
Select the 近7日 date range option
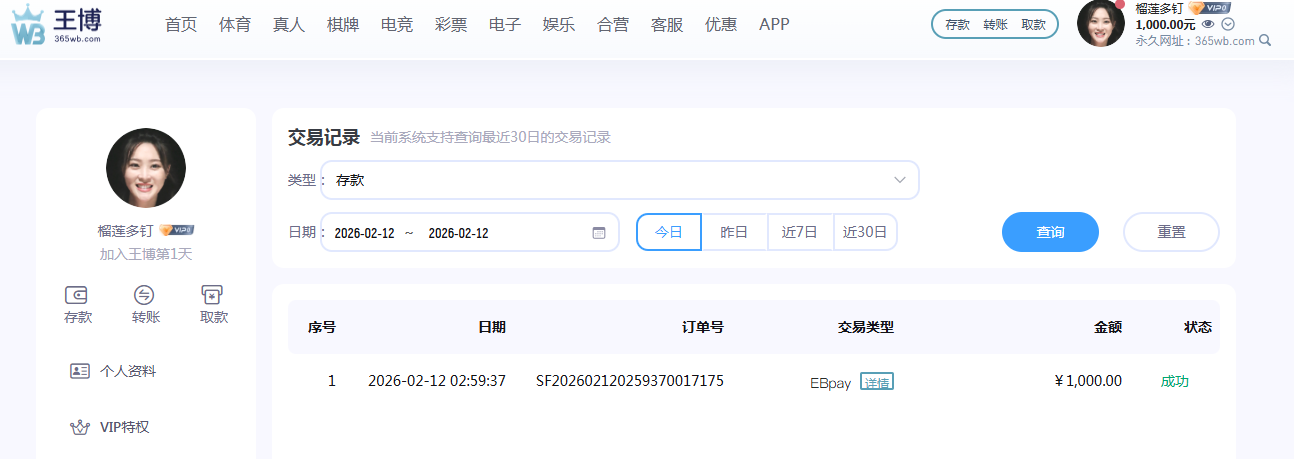coord(800,232)
